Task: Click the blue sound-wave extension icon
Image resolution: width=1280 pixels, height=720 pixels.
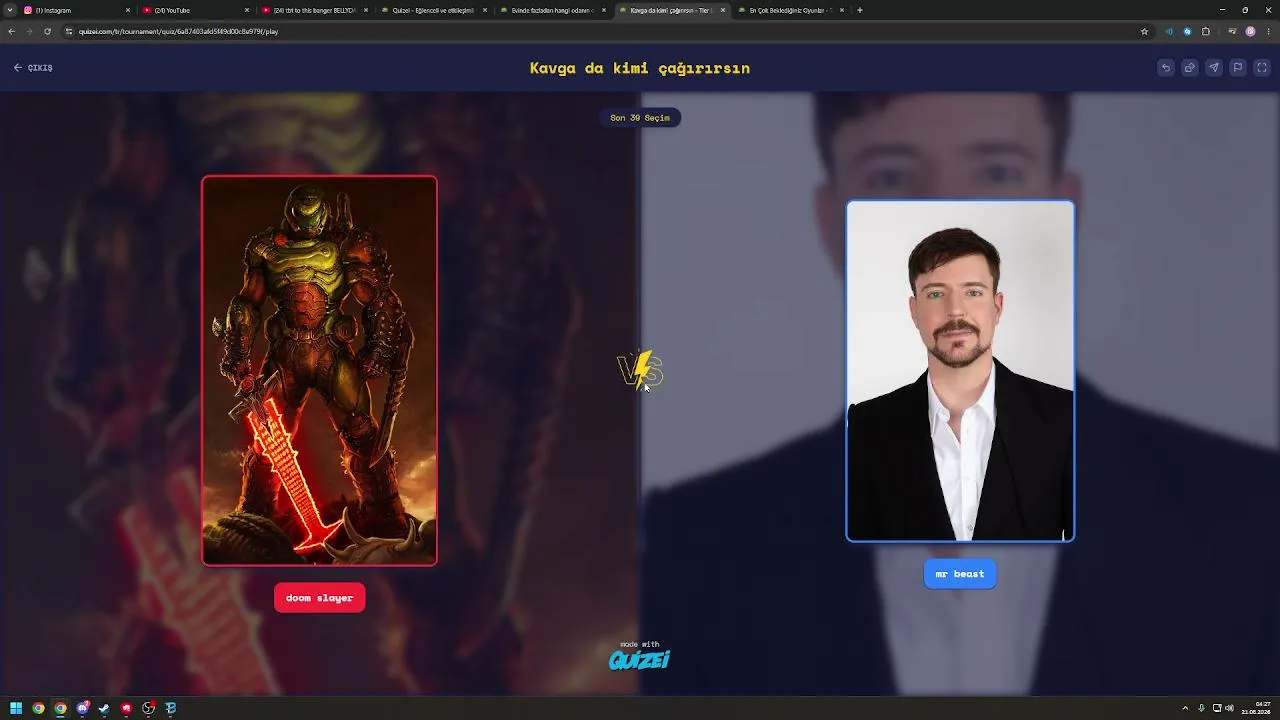Action: pyautogui.click(x=1169, y=31)
